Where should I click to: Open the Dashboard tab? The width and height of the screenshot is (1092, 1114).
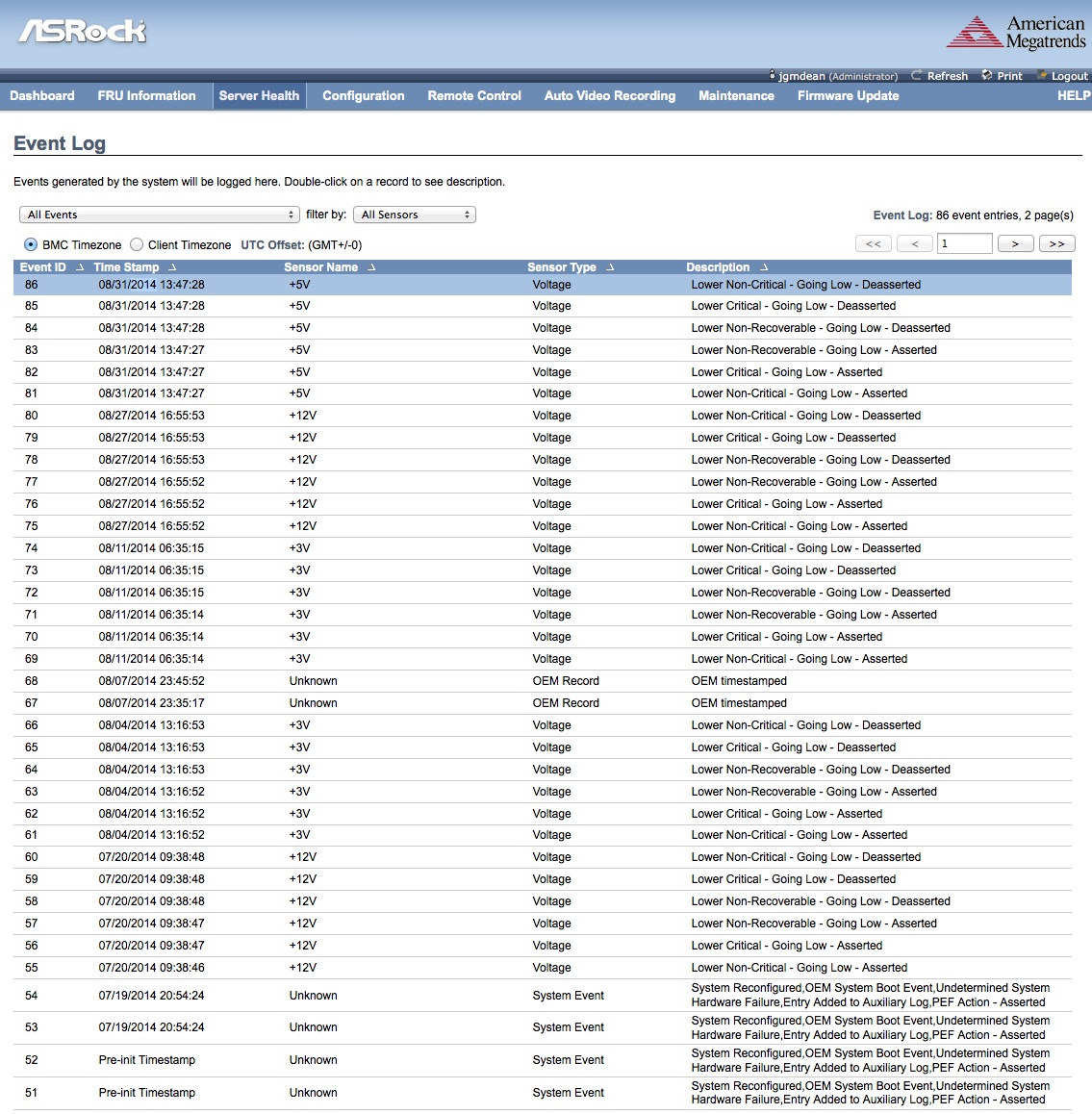coord(42,96)
